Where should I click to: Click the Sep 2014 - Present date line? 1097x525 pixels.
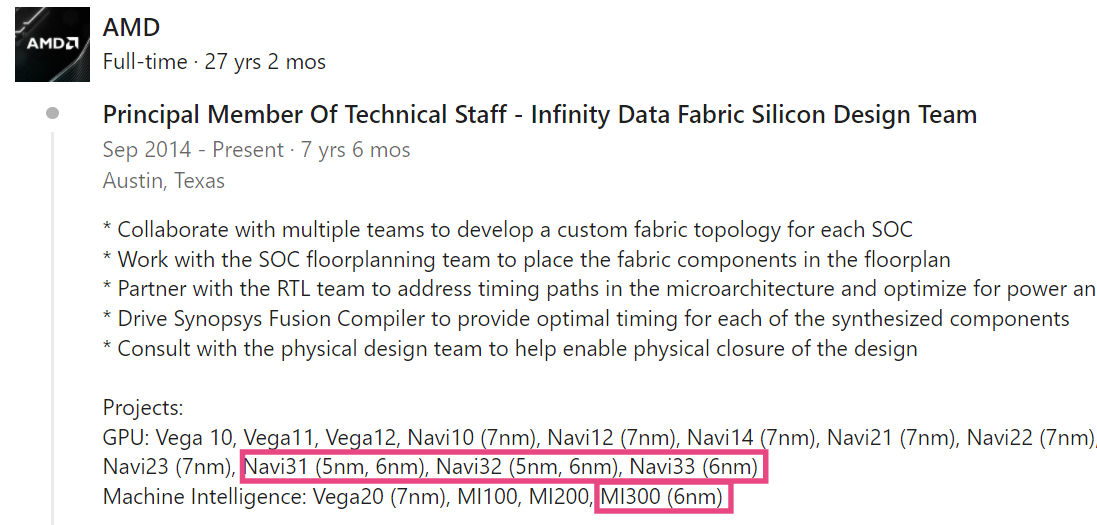[256, 150]
